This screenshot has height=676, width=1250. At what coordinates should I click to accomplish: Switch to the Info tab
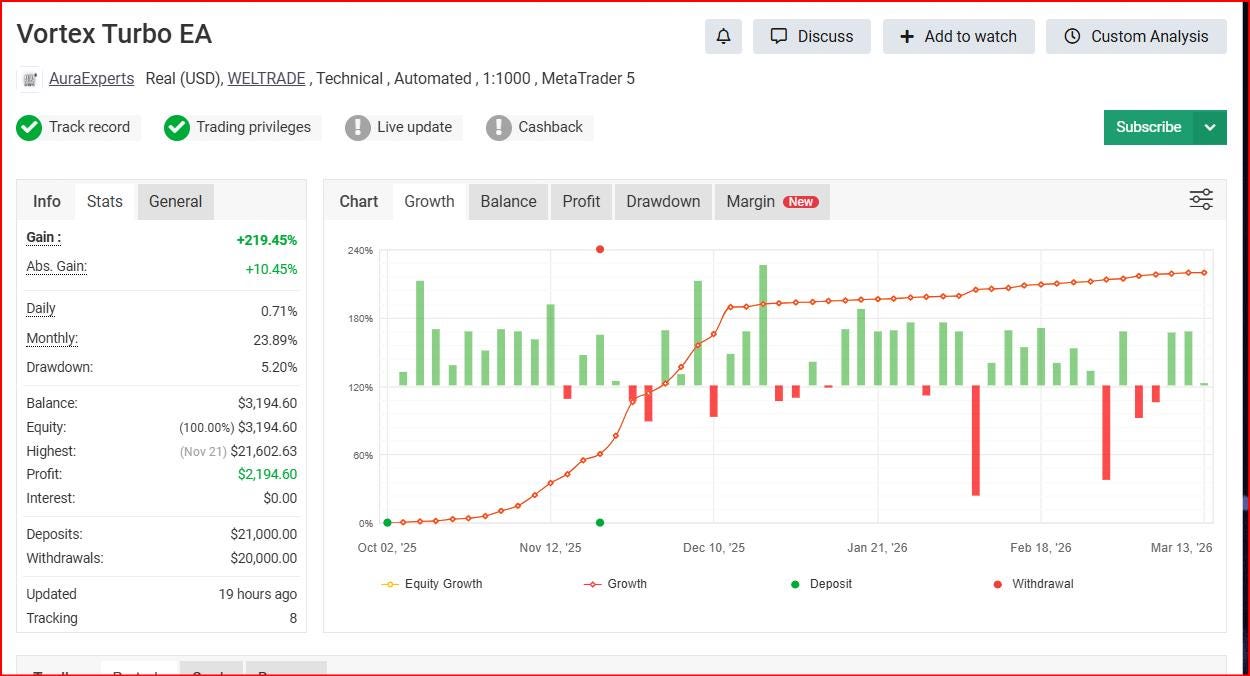(x=47, y=201)
